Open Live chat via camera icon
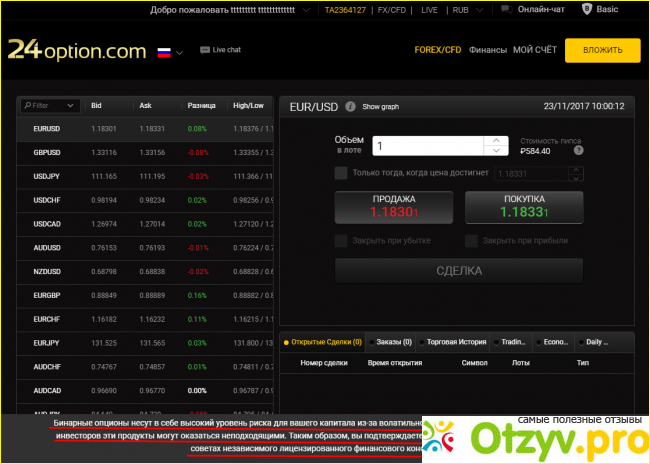 pyautogui.click(x=204, y=49)
